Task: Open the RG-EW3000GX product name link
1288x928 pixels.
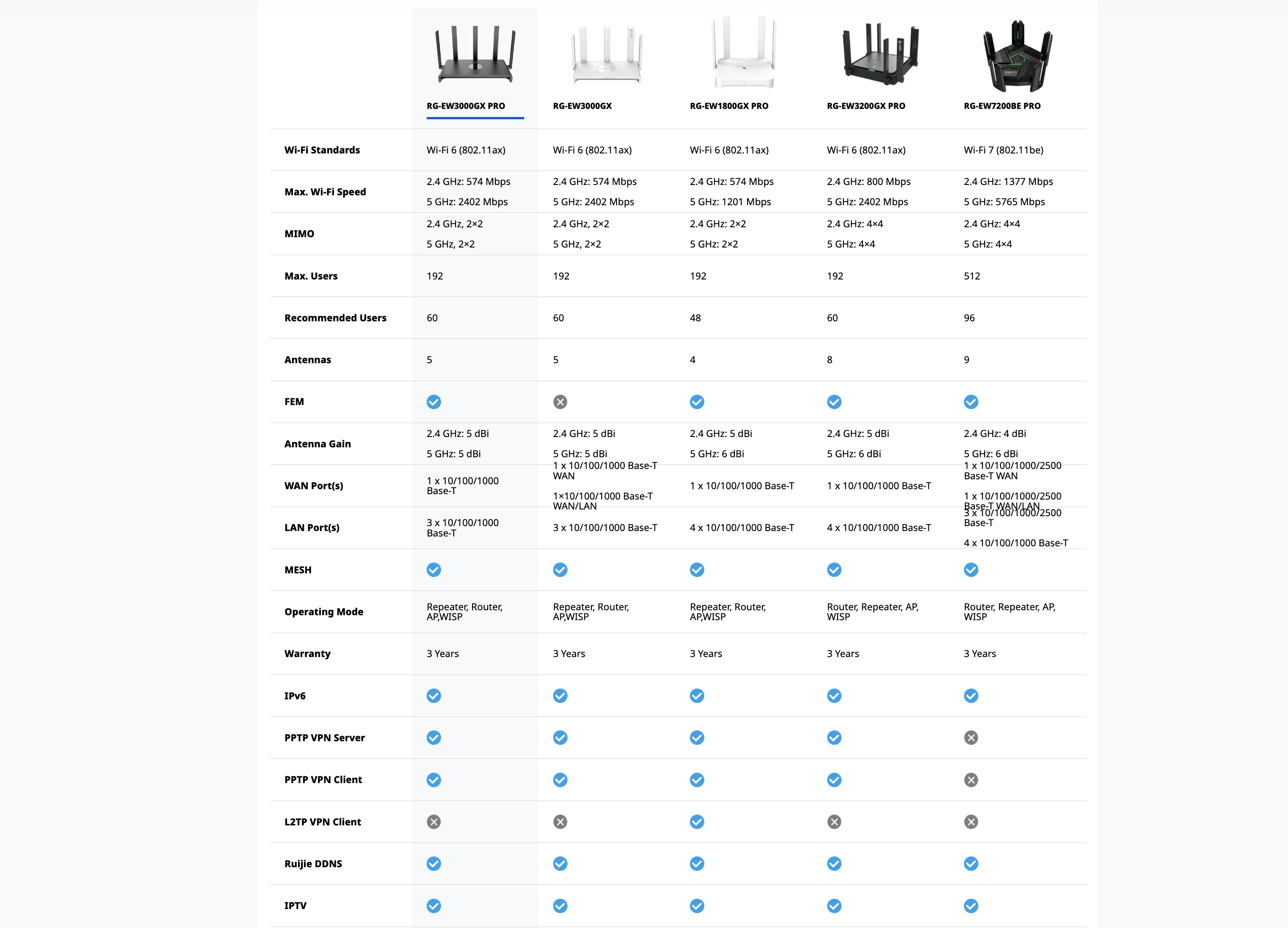Action: 582,106
